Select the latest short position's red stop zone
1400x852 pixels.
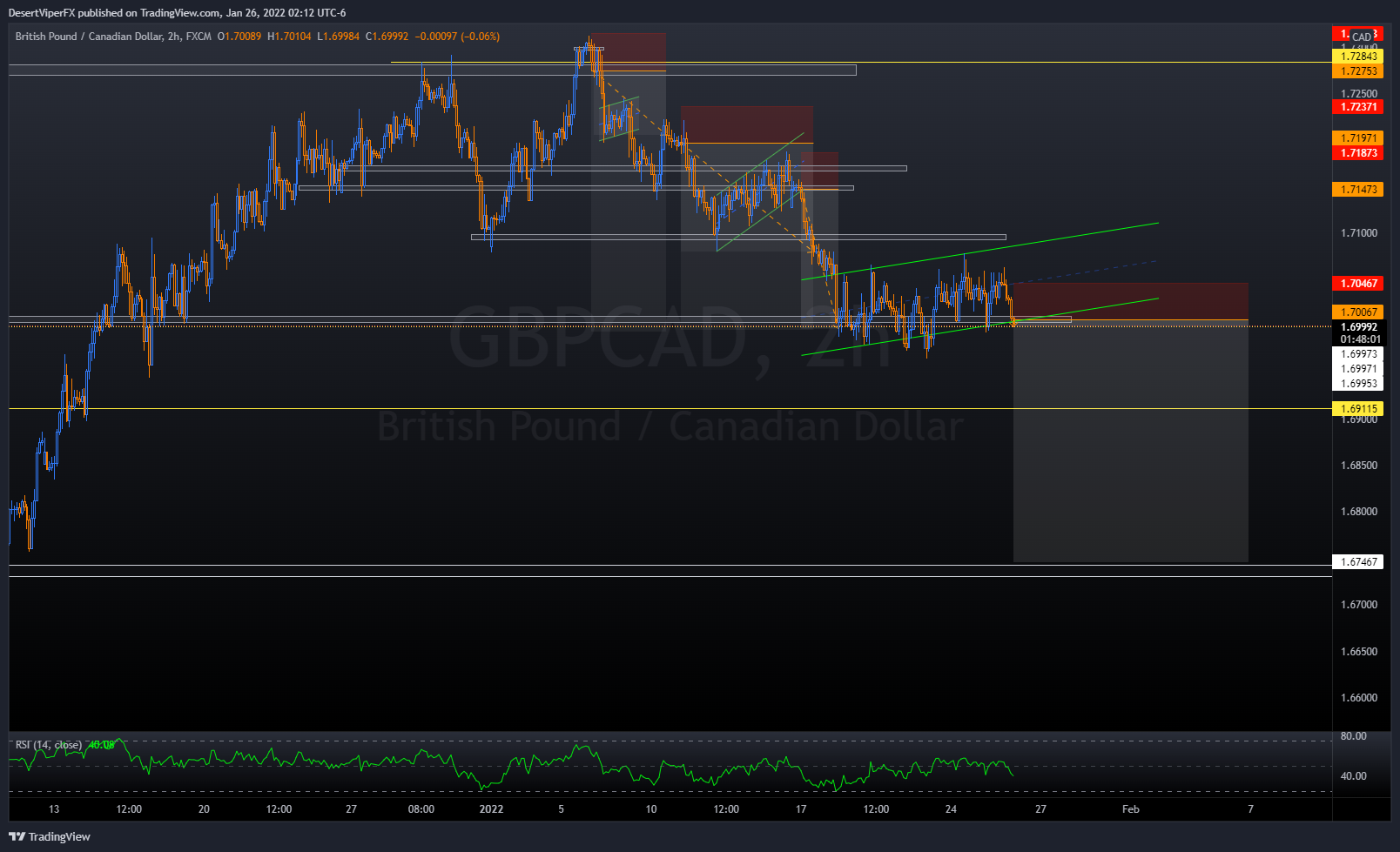(x=1130, y=302)
